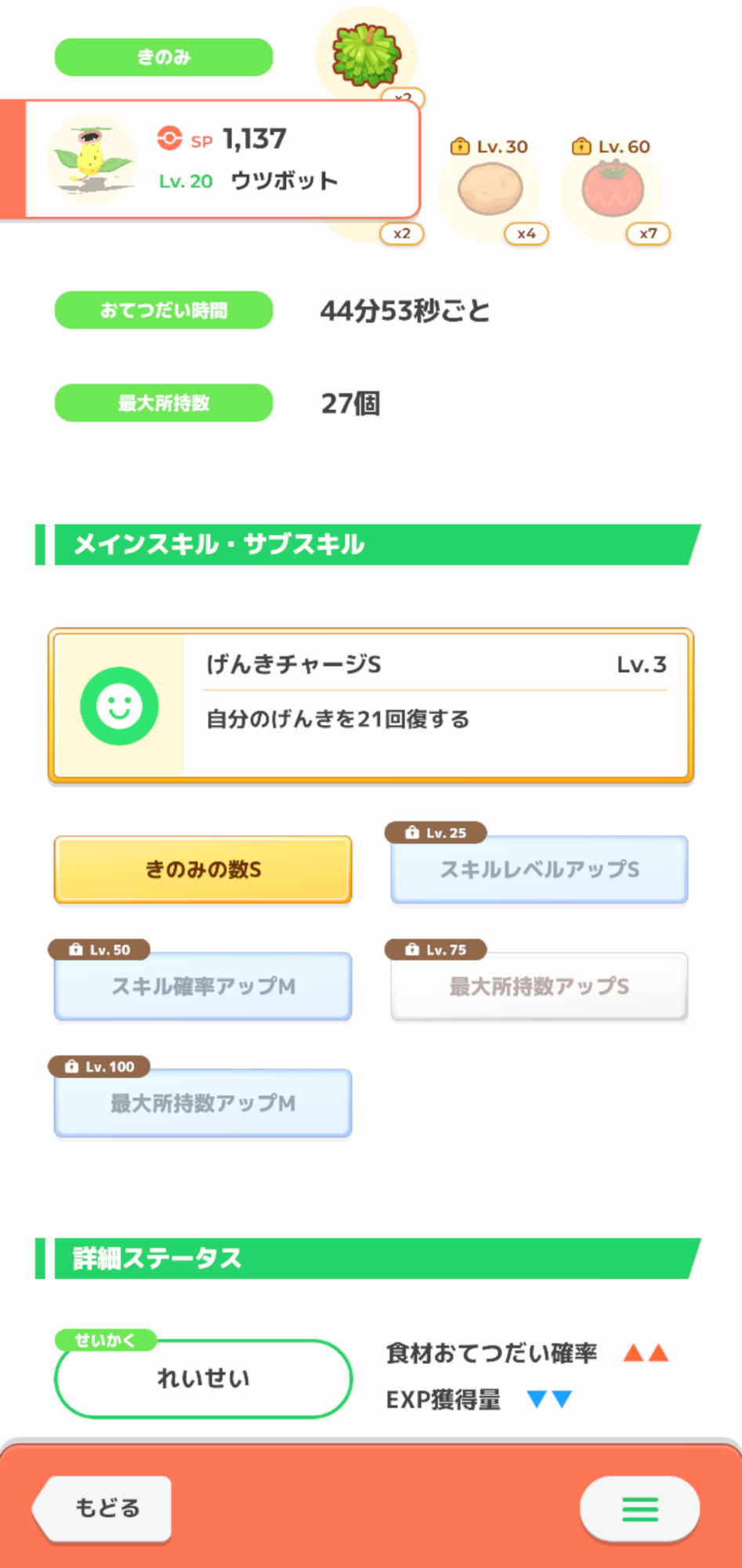Tap the potato ingredient icon

[490, 189]
